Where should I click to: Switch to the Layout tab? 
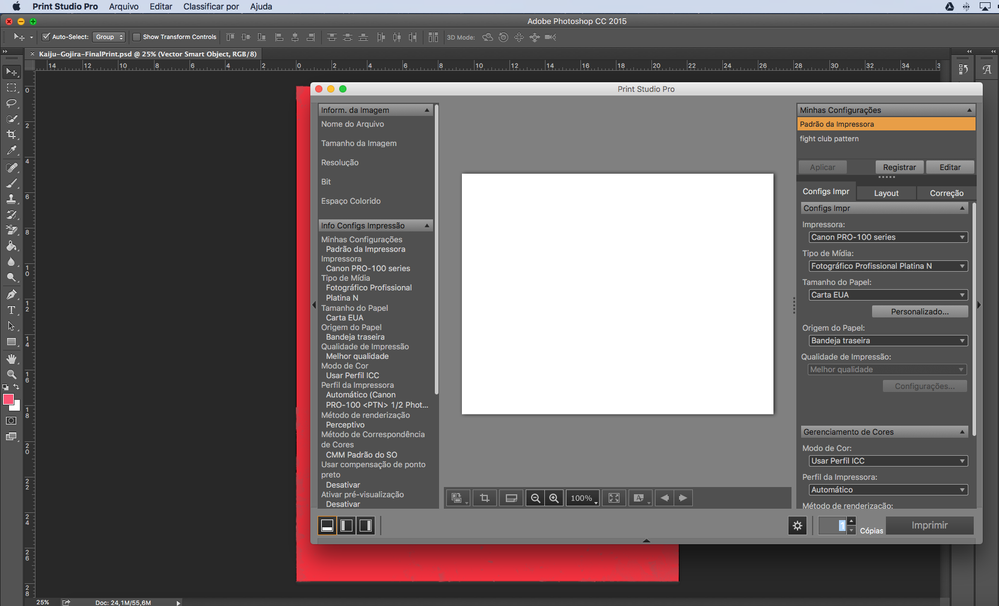point(886,193)
